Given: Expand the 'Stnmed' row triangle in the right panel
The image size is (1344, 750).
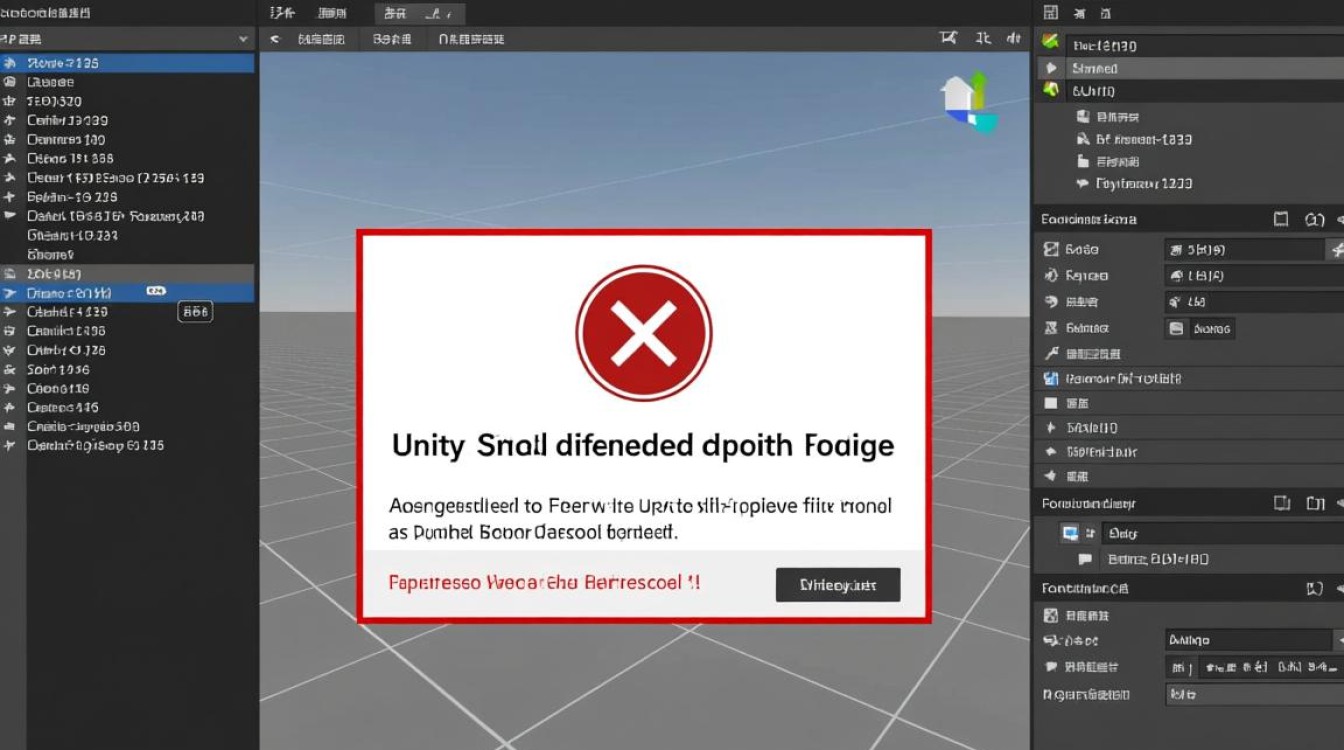Looking at the screenshot, I should click(x=1050, y=68).
